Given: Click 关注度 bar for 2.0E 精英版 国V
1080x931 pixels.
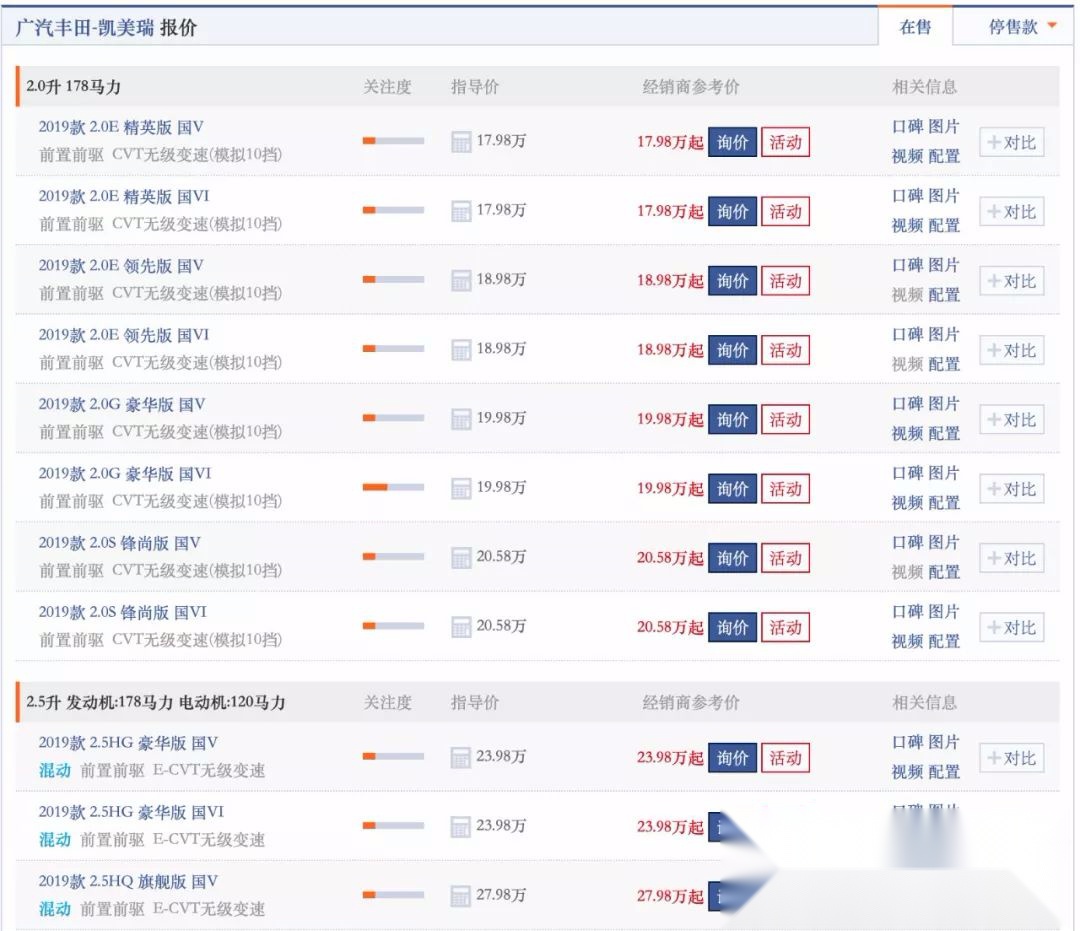Looking at the screenshot, I should pos(393,141).
